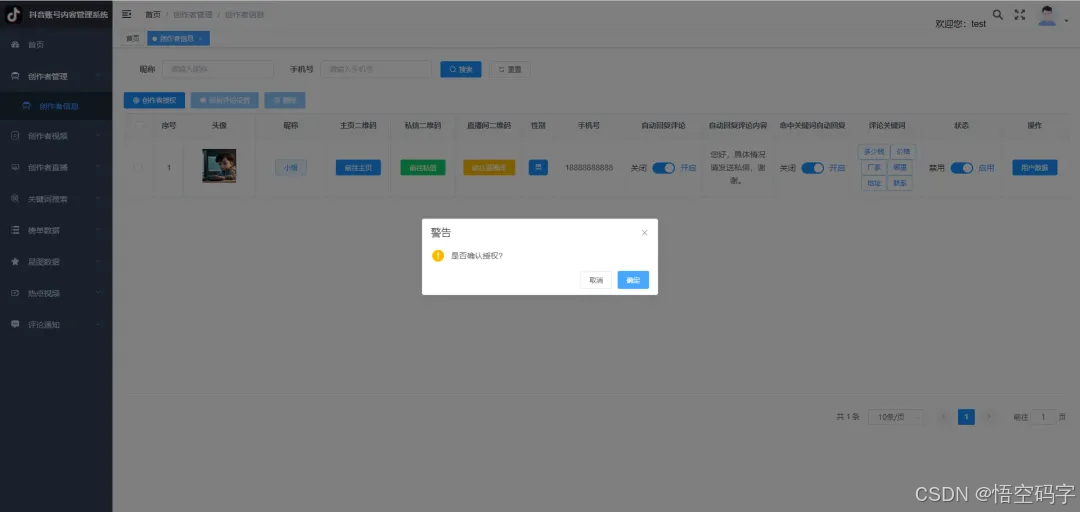
Task: Check the checkbox for row 1
Action: pyautogui.click(x=138, y=167)
